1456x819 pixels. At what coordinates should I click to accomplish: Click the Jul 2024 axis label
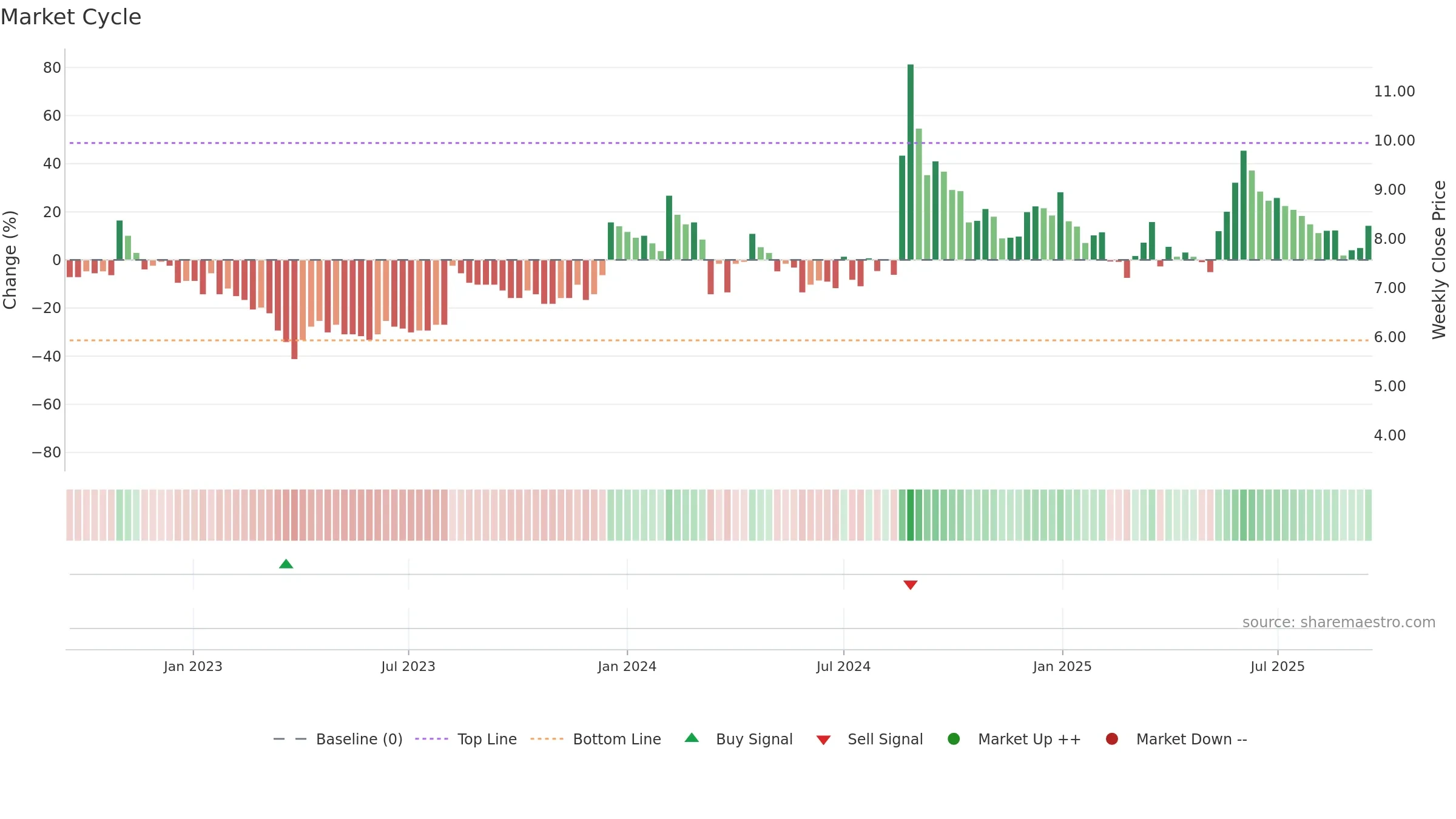[x=843, y=666]
